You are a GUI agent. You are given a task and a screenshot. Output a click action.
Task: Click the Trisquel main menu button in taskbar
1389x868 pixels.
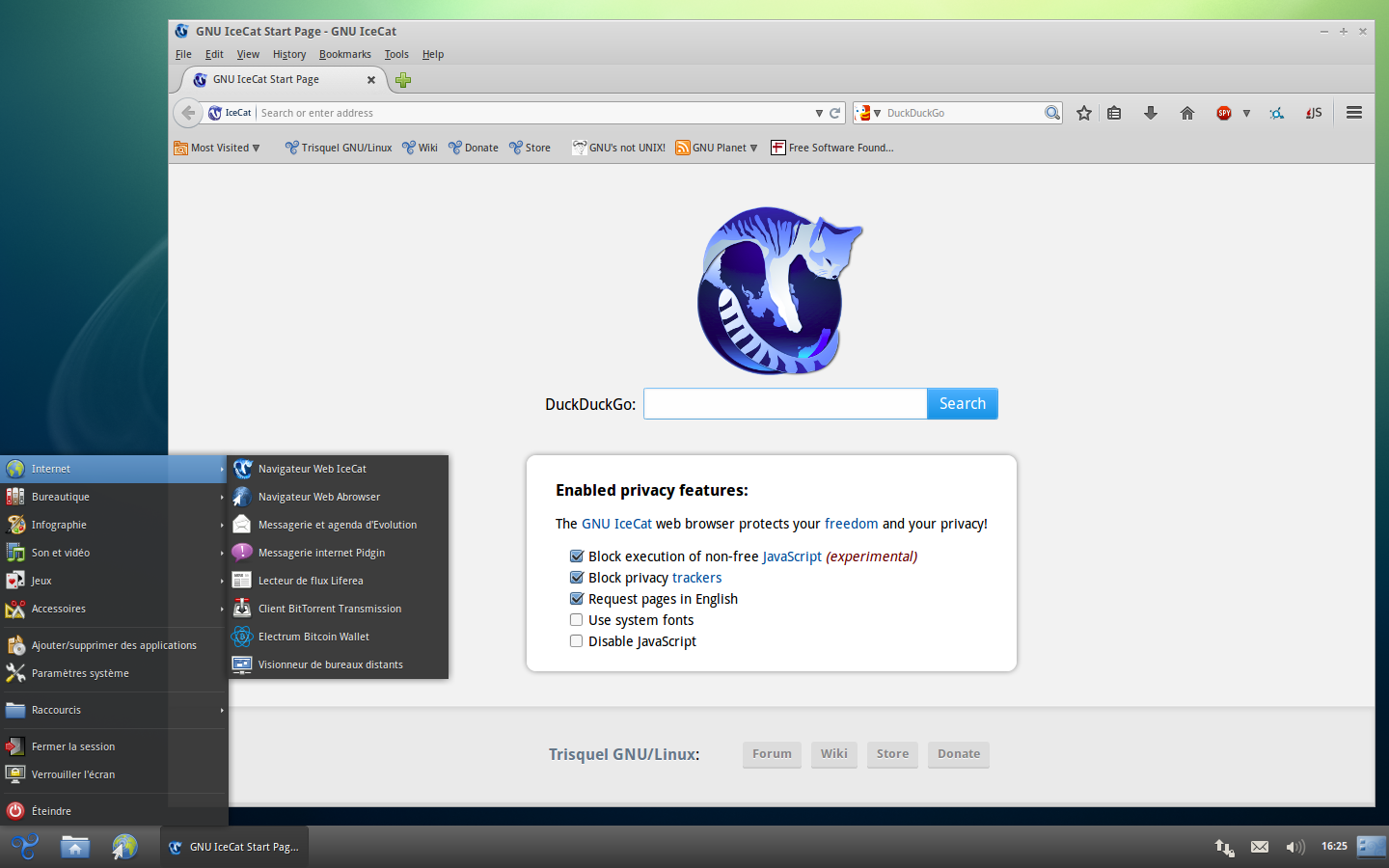pyautogui.click(x=25, y=847)
